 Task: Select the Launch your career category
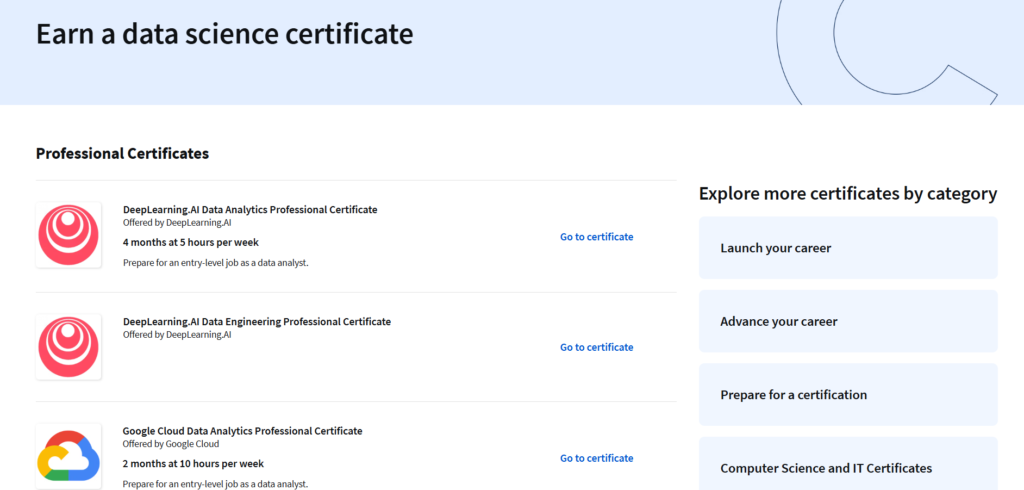(848, 248)
